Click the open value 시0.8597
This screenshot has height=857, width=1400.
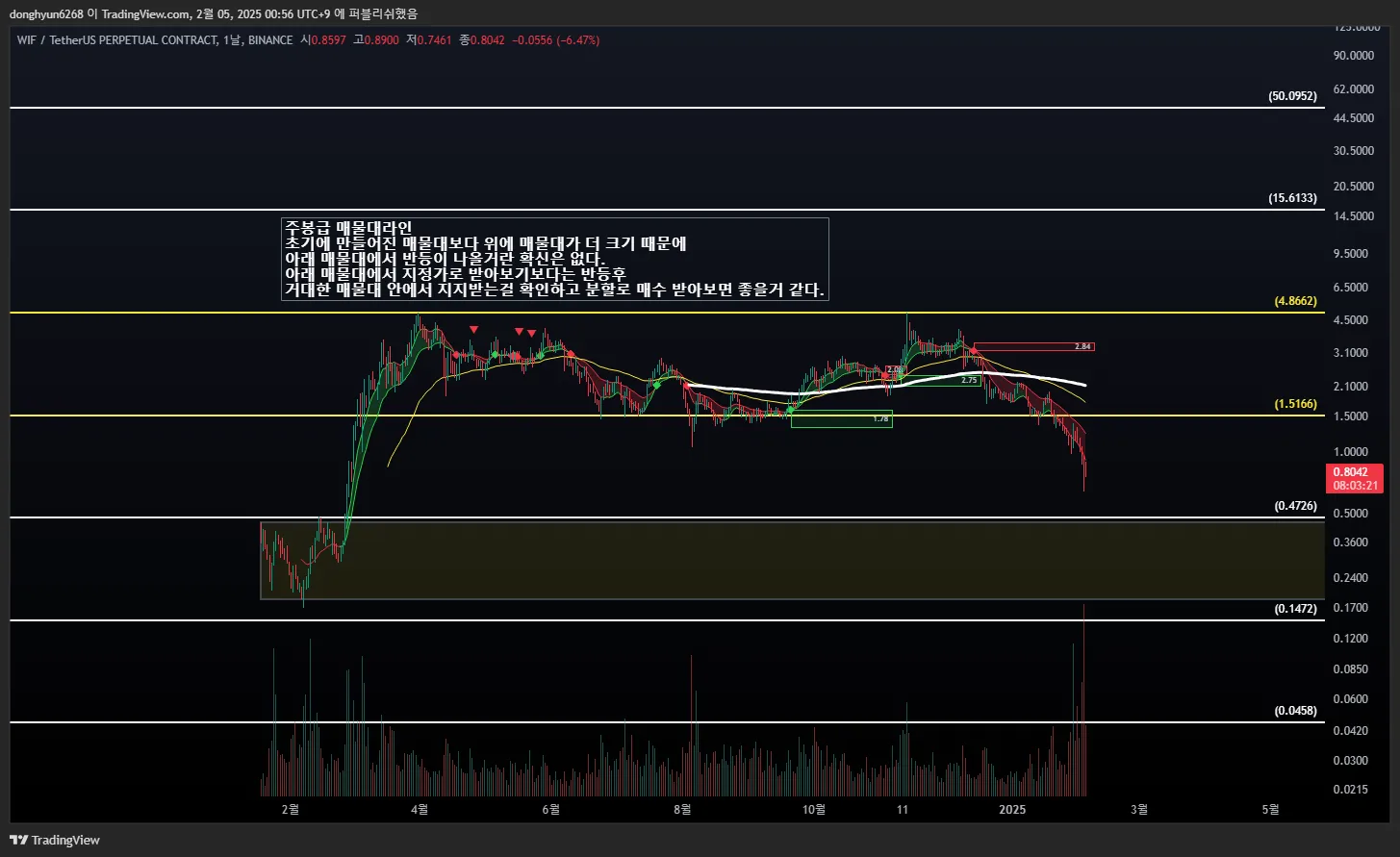click(x=323, y=40)
